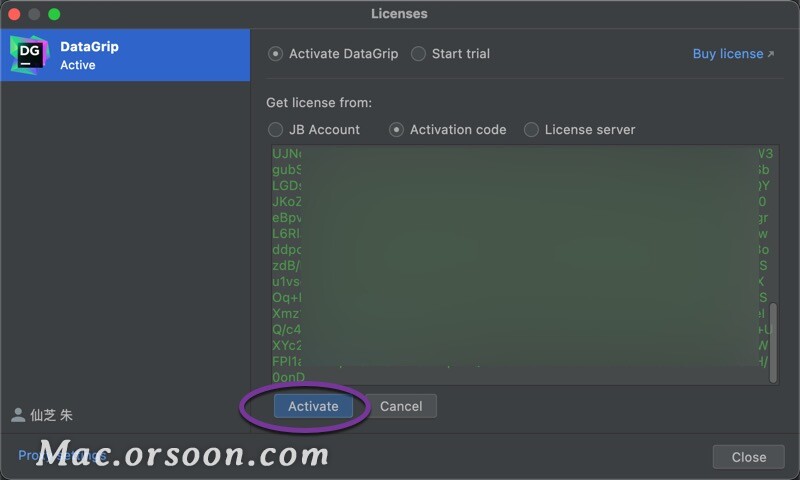This screenshot has width=800, height=480.
Task: Select the Activate DataGrip radio option
Action: tap(276, 54)
